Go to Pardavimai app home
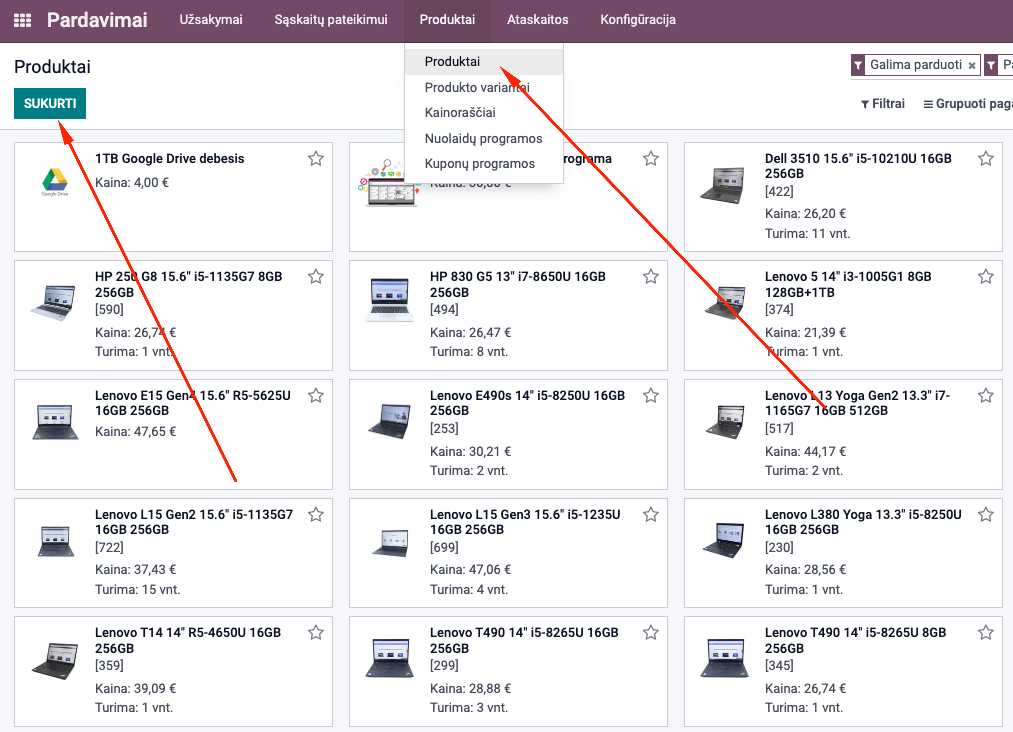This screenshot has height=732, width=1013. point(97,20)
